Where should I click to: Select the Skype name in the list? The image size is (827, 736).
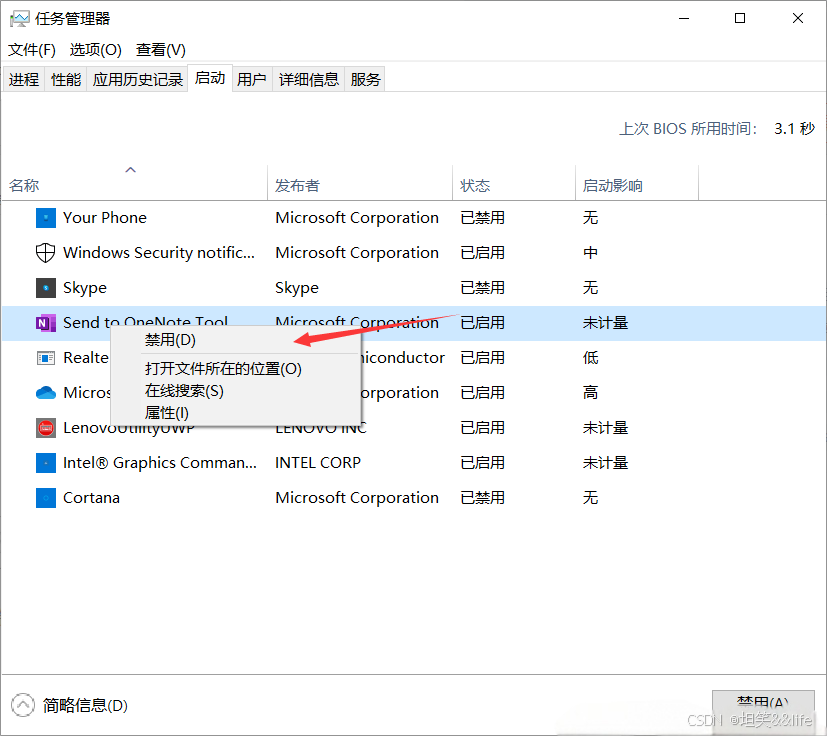[85, 288]
